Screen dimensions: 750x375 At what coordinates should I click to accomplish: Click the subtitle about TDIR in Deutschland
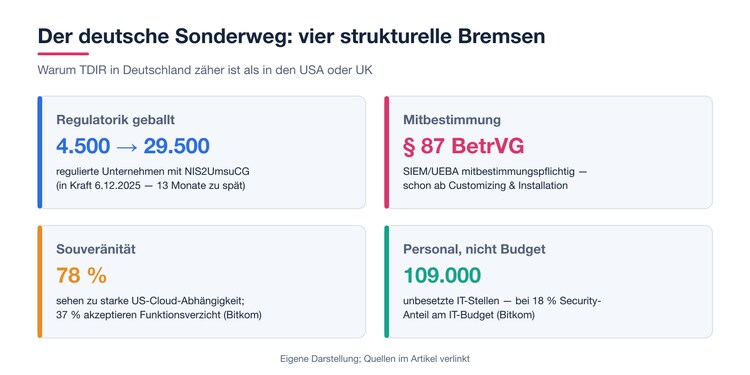[x=205, y=70]
